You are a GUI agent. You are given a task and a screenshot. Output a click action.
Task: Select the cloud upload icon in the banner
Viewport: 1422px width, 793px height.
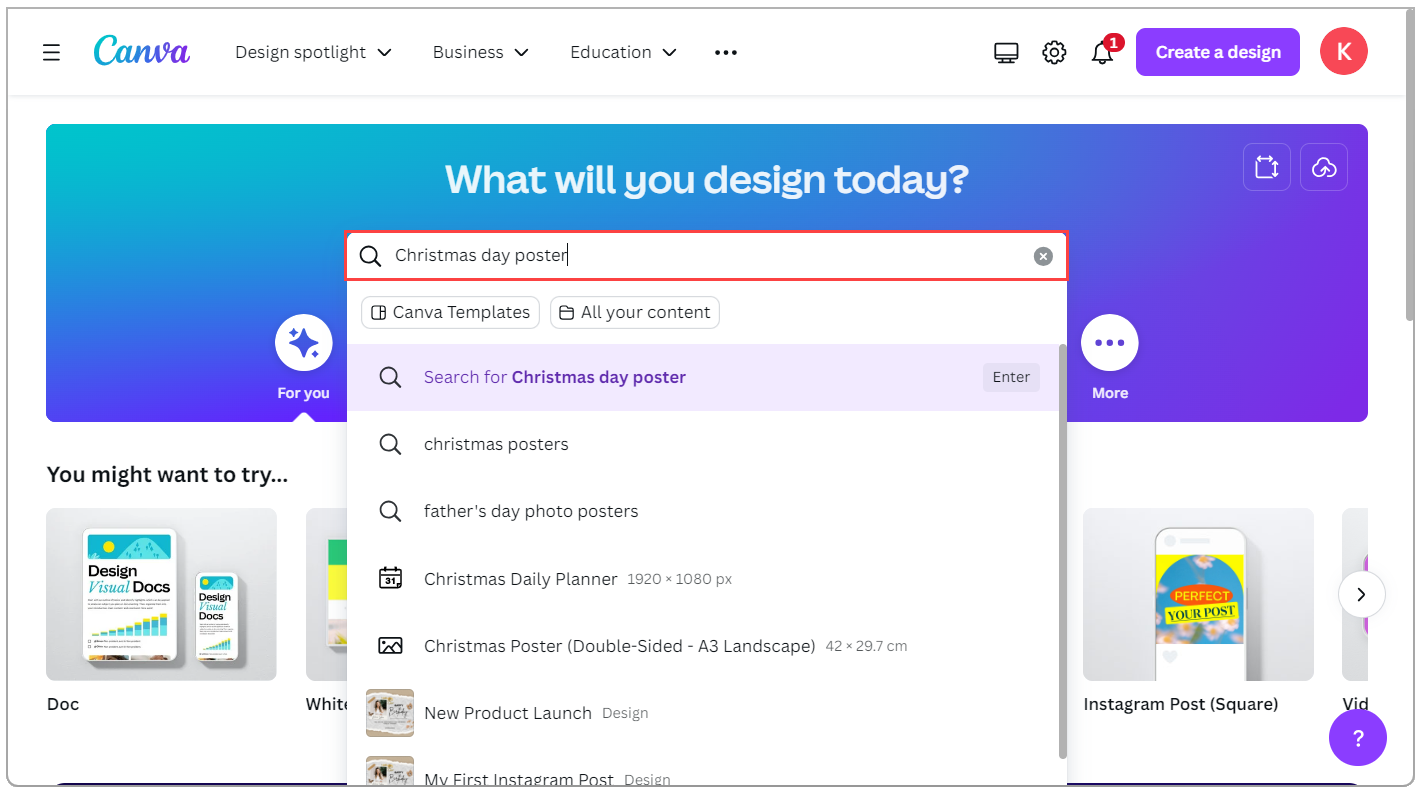[1323, 167]
